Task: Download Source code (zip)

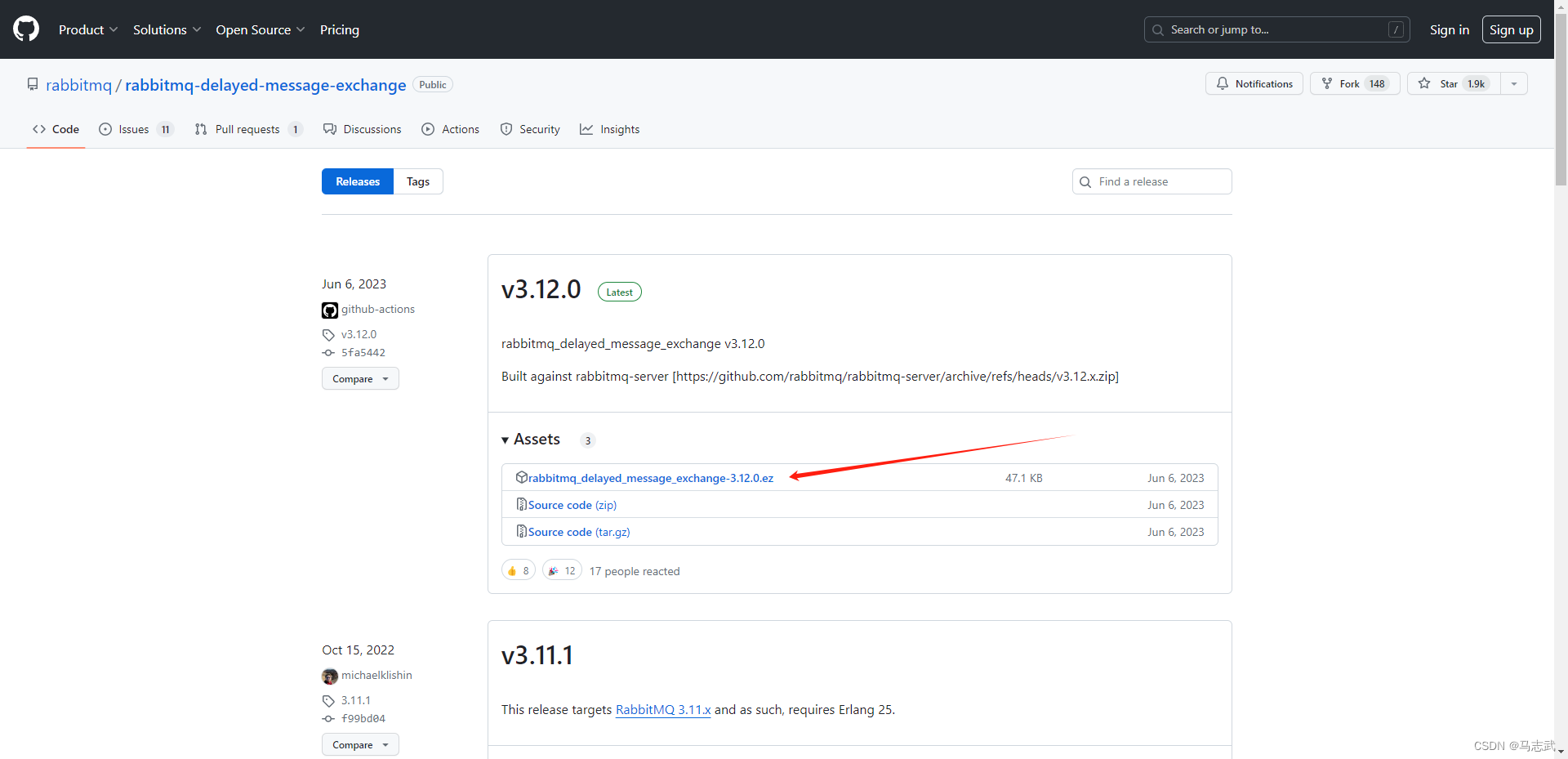Action: pyautogui.click(x=572, y=505)
